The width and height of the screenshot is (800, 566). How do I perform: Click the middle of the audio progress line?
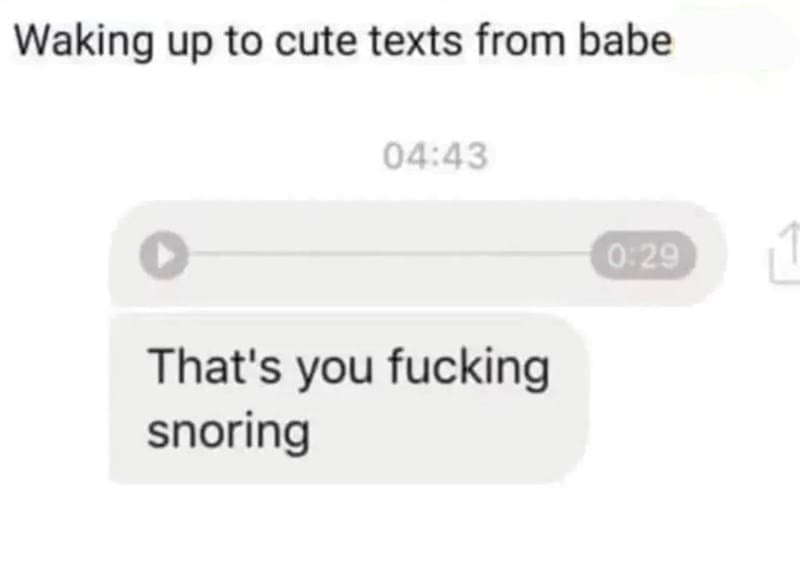[390, 253]
